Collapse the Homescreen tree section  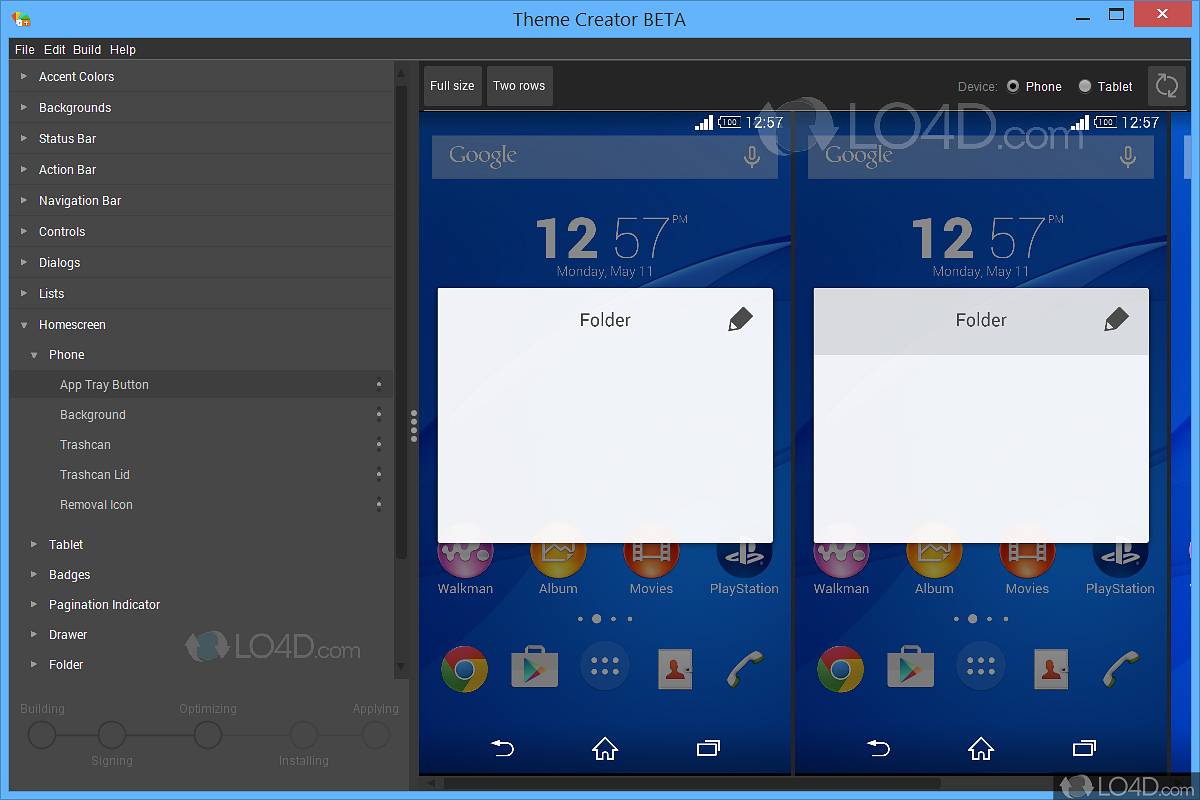(26, 324)
